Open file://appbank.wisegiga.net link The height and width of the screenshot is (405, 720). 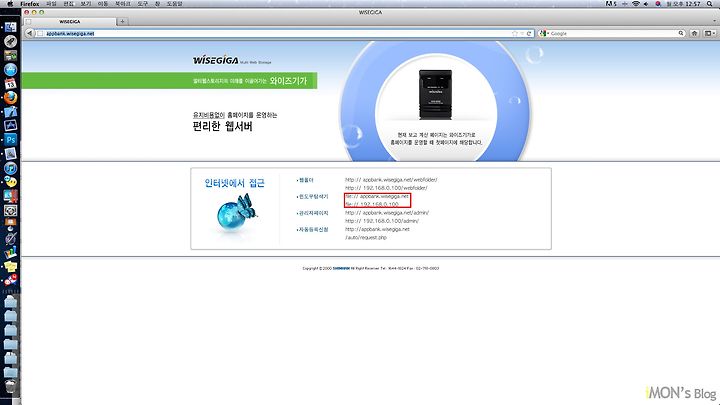377,196
